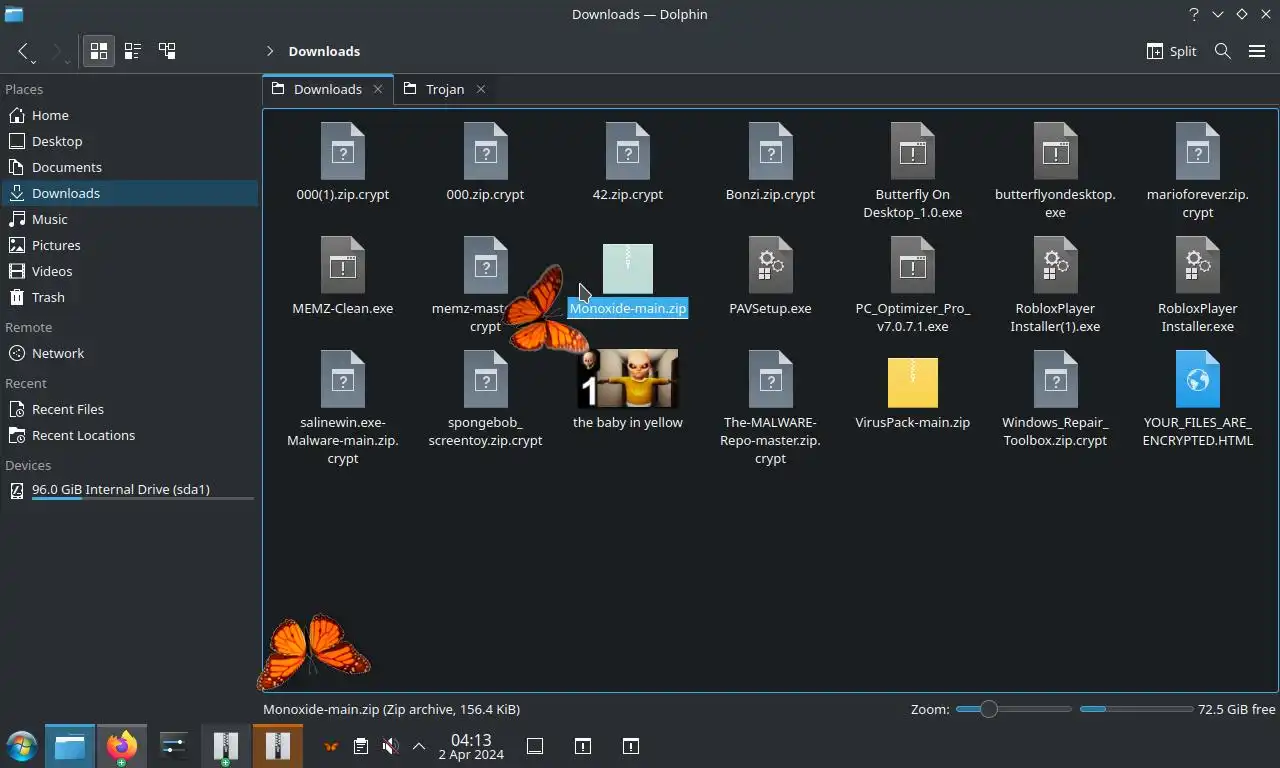Click the Monoxide-main.zip filename label
Image resolution: width=1280 pixels, height=768 pixels.
(628, 308)
